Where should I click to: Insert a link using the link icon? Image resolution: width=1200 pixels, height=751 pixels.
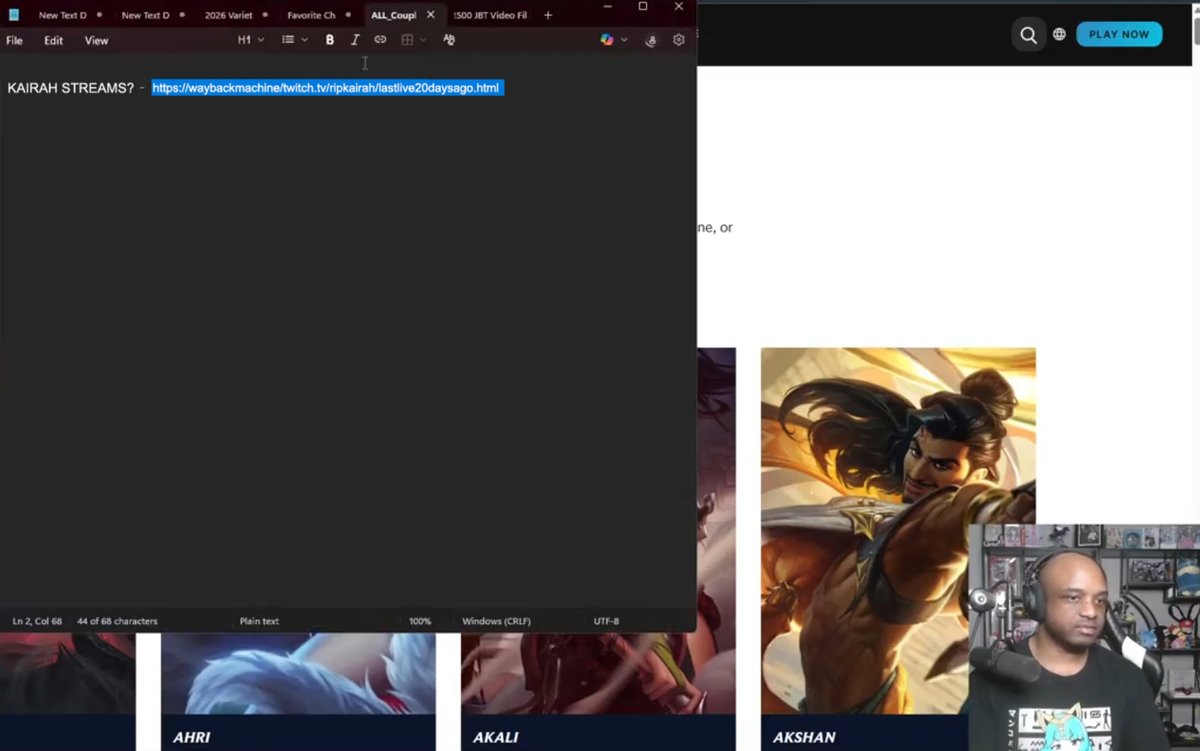380,40
